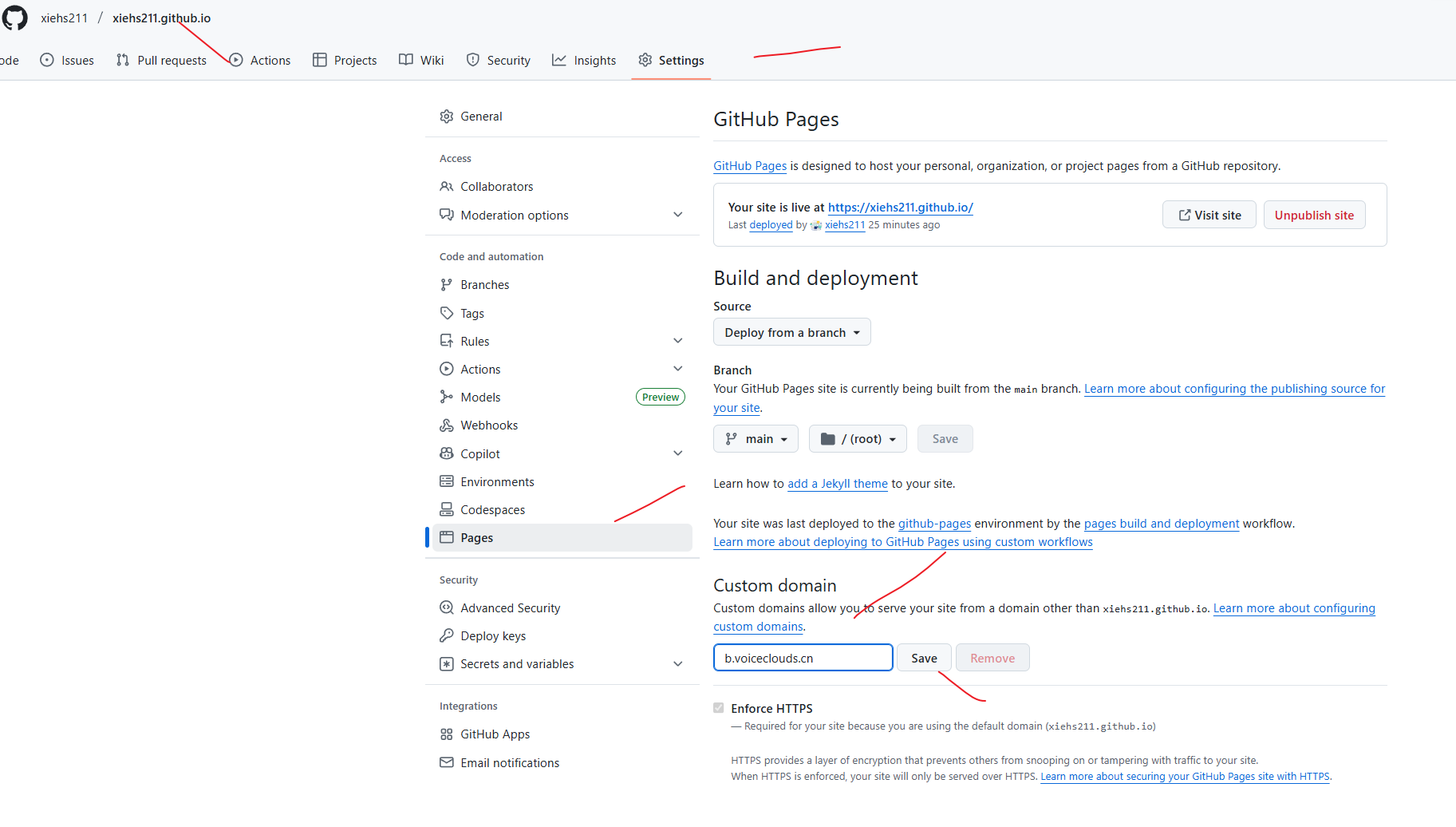Image resolution: width=1456 pixels, height=827 pixels.
Task: Expand the Rules submenu chevron
Action: [678, 341]
